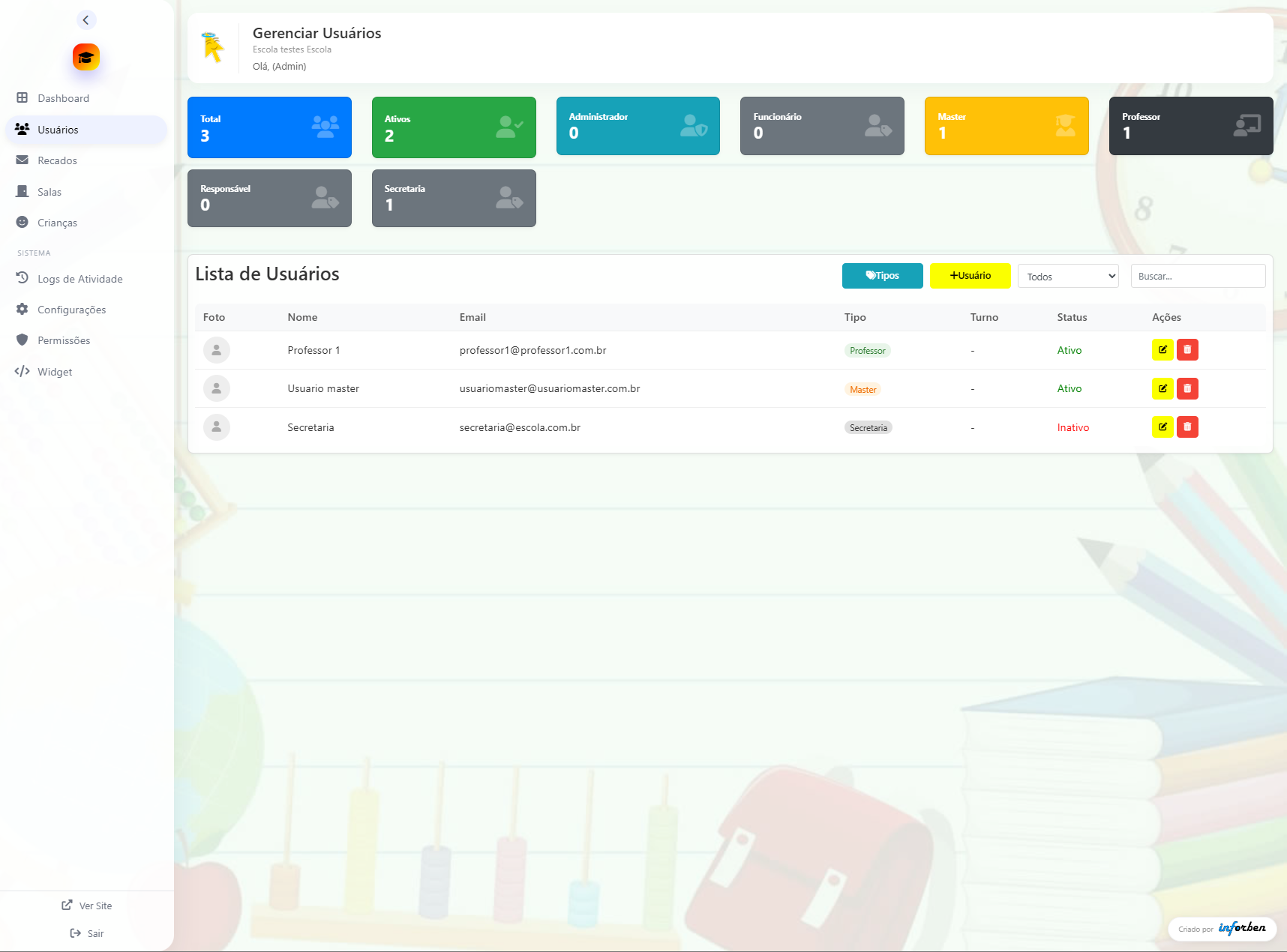Open the Widget code section
1287x952 pixels.
click(x=55, y=371)
